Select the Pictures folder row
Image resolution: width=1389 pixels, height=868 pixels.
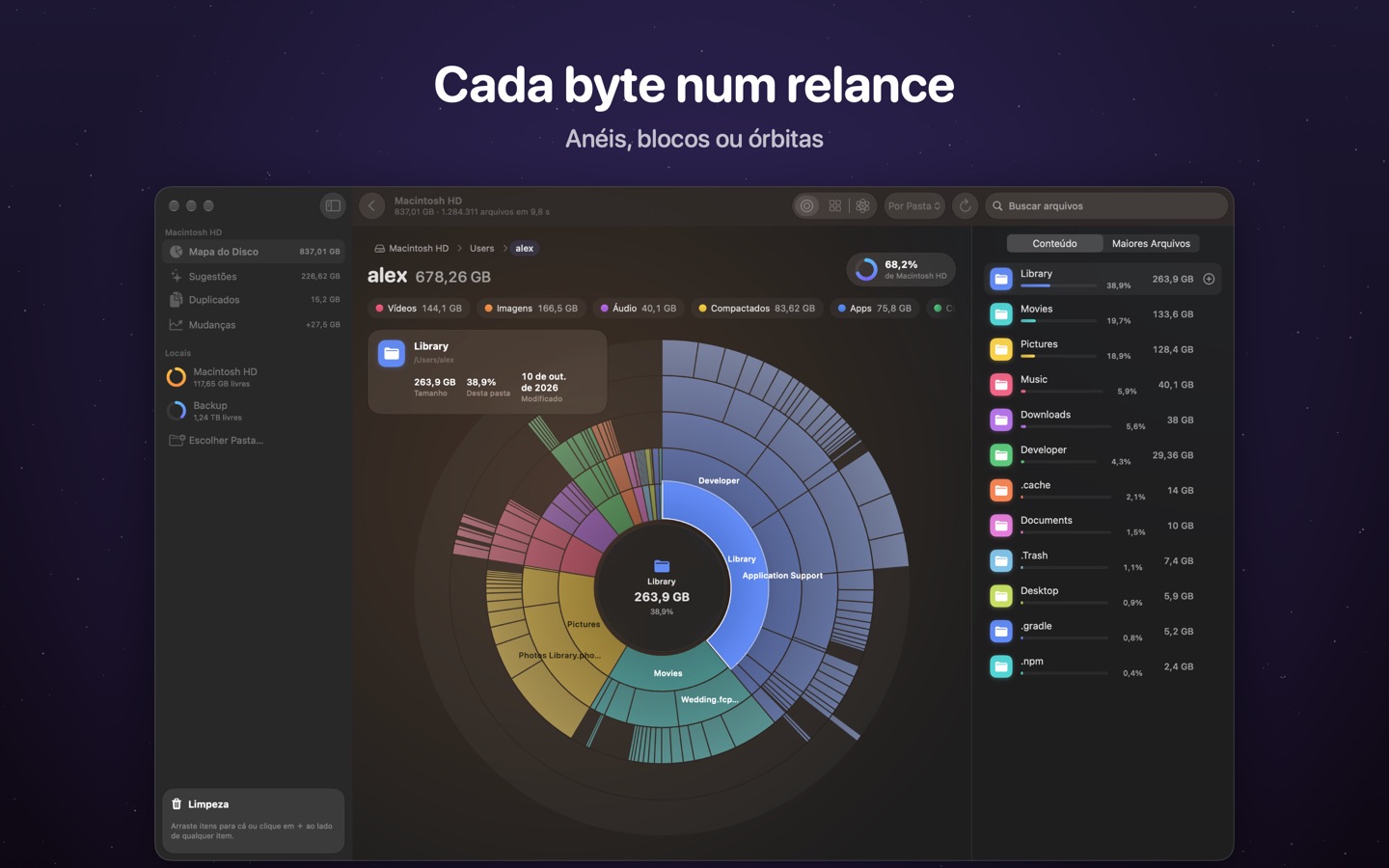[x=1103, y=349]
